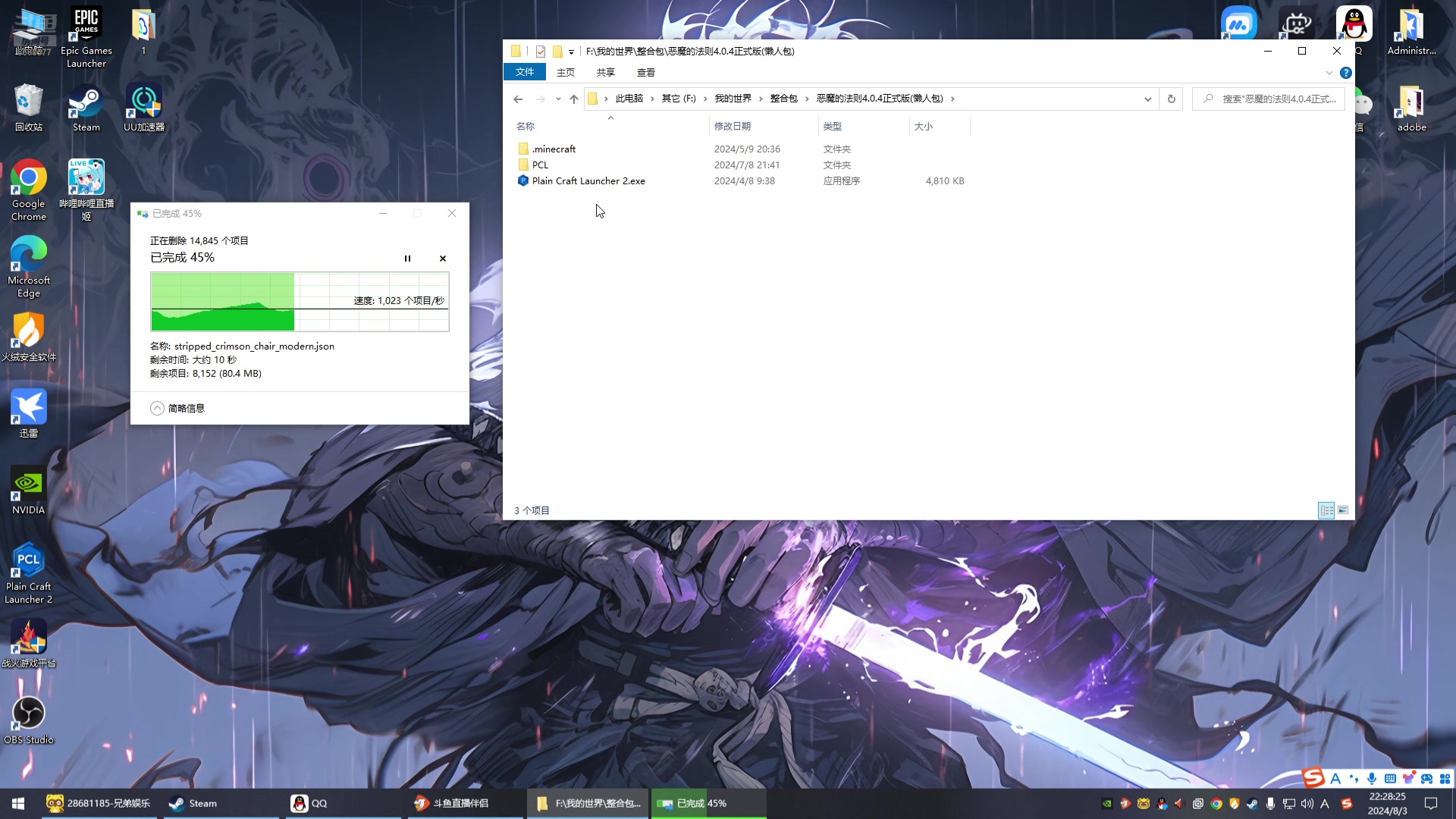Switch to the 查看 ribbon tab
This screenshot has width=1456, height=819.
pos(646,72)
